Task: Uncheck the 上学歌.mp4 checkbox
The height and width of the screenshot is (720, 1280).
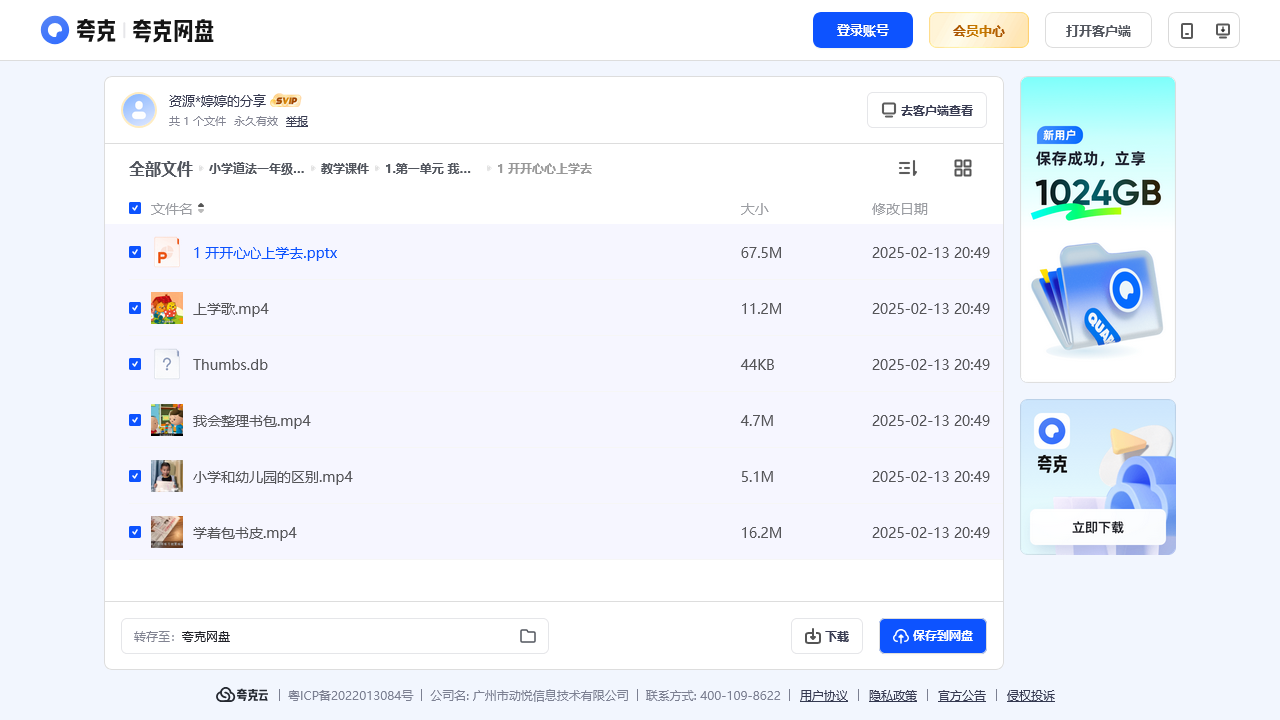Action: (x=135, y=308)
